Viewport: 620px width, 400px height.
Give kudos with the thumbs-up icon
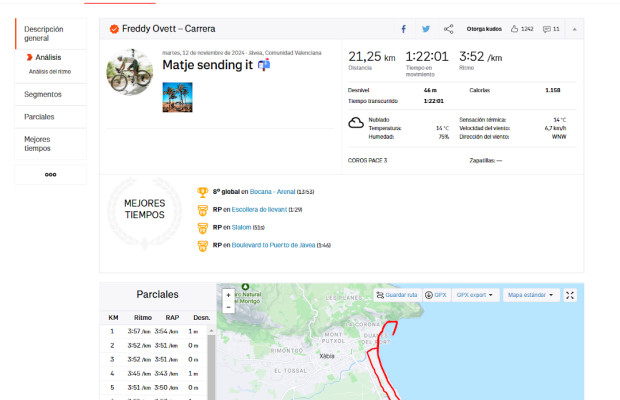pyautogui.click(x=514, y=29)
